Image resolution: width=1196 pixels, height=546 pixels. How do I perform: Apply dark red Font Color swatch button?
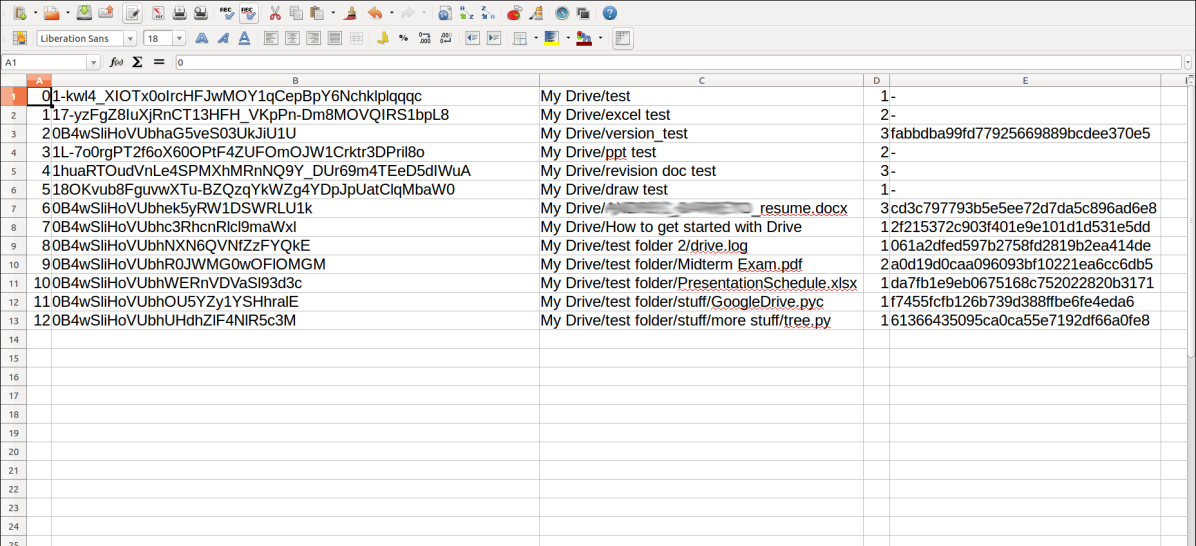point(584,38)
